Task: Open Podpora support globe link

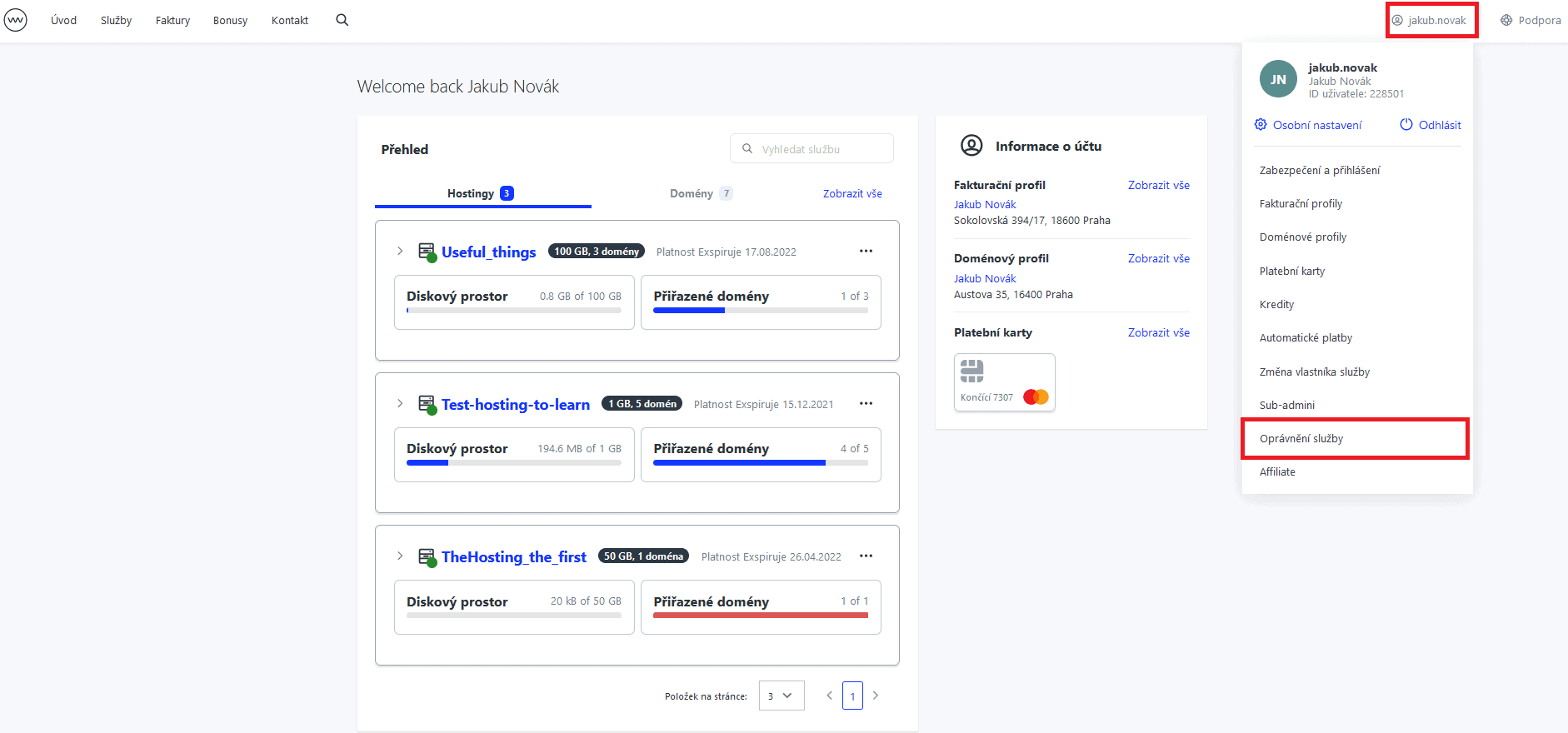Action: click(1531, 20)
